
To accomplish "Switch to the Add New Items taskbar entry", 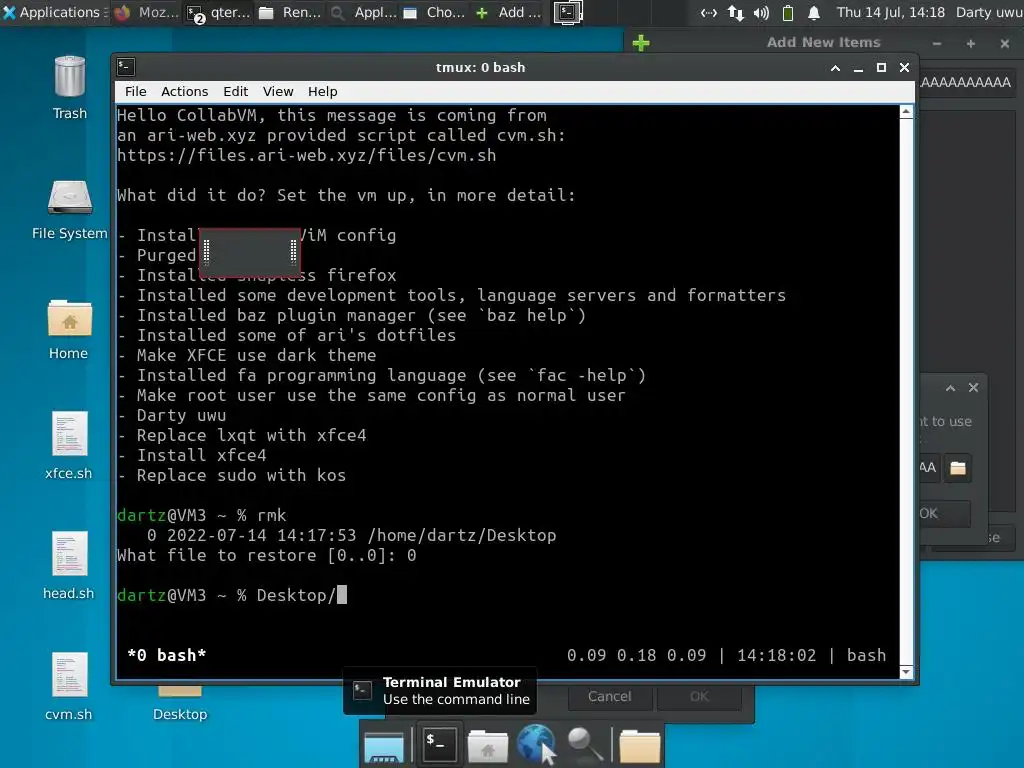I will click(x=508, y=12).
